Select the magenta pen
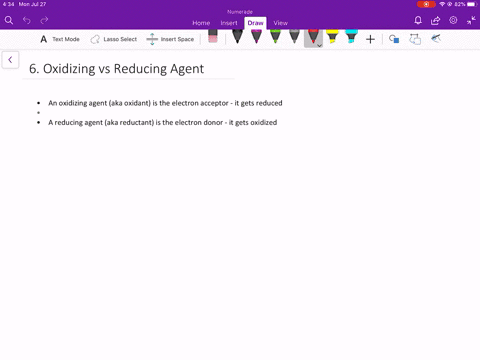 pos(256,37)
